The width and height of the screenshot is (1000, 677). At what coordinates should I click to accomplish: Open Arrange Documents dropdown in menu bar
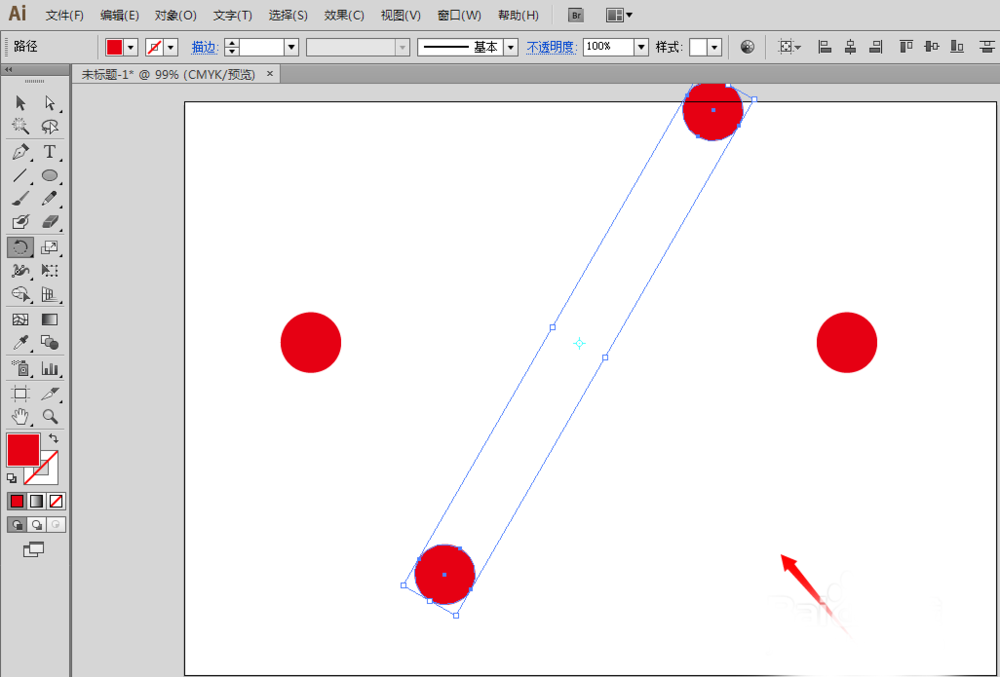click(x=619, y=15)
